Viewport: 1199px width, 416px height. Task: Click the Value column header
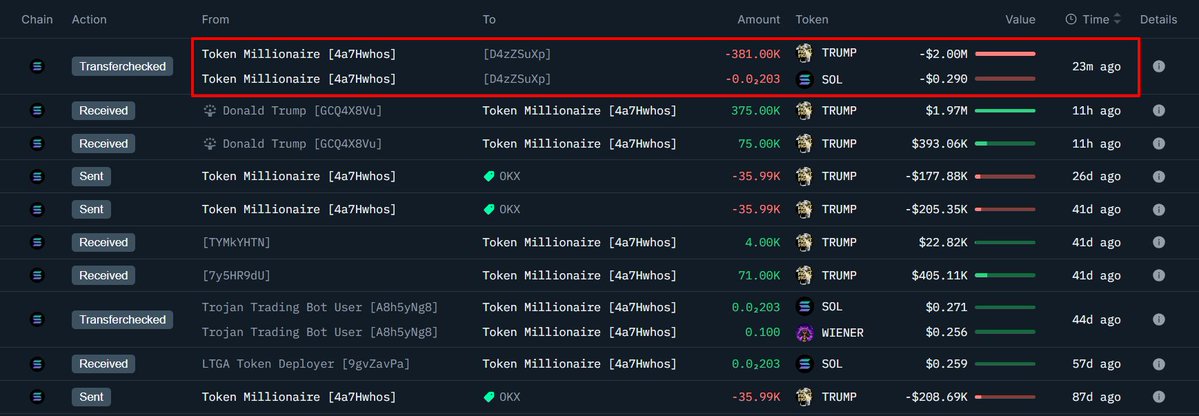click(1020, 19)
